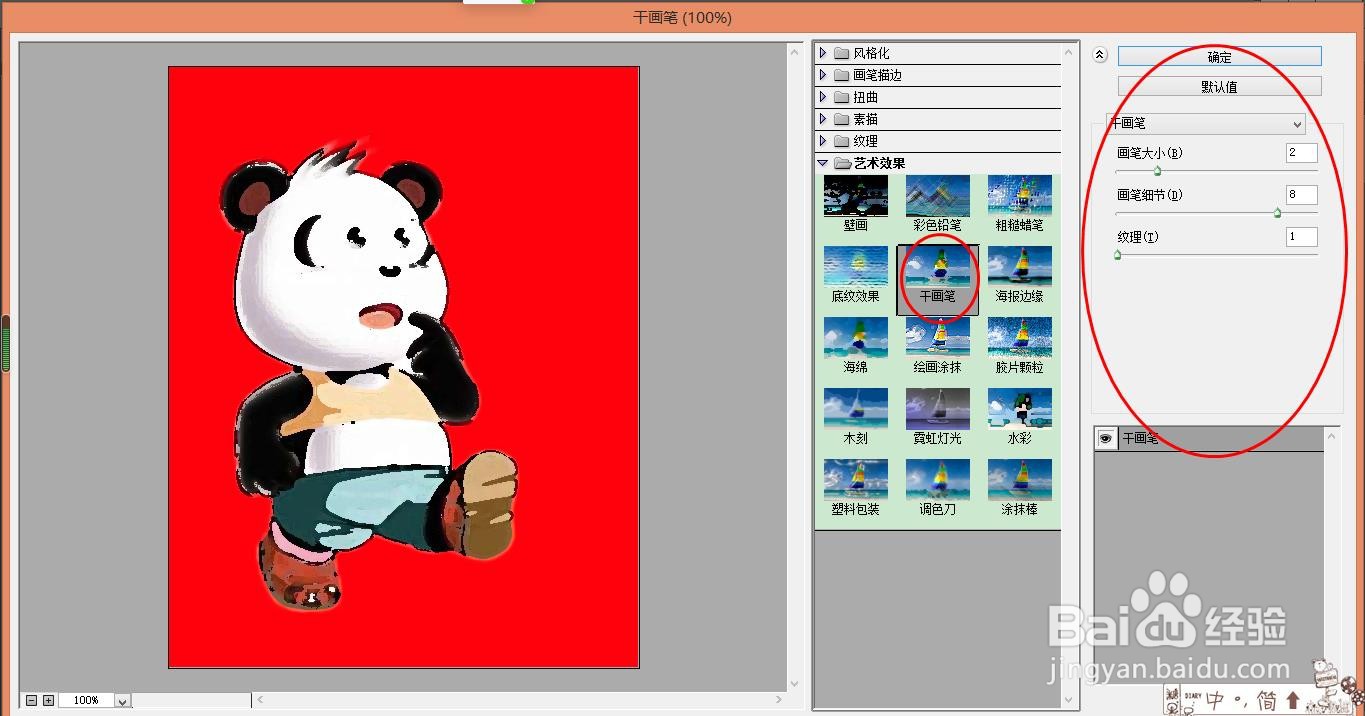Viewport: 1365px width, 716px height.
Task: Adjust the 画笔大小 slider handle
Action: point(1157,171)
